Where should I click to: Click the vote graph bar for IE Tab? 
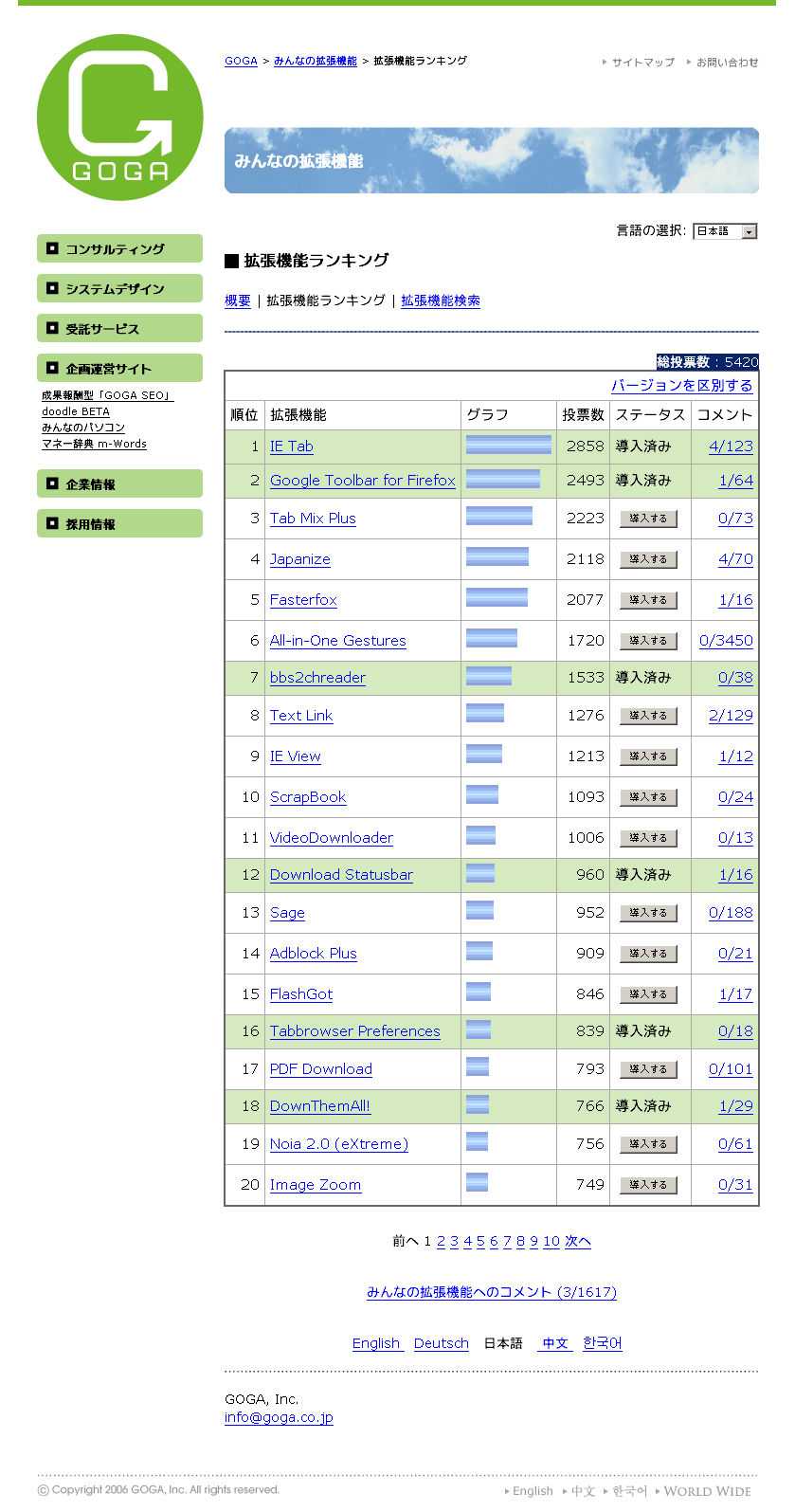509,446
